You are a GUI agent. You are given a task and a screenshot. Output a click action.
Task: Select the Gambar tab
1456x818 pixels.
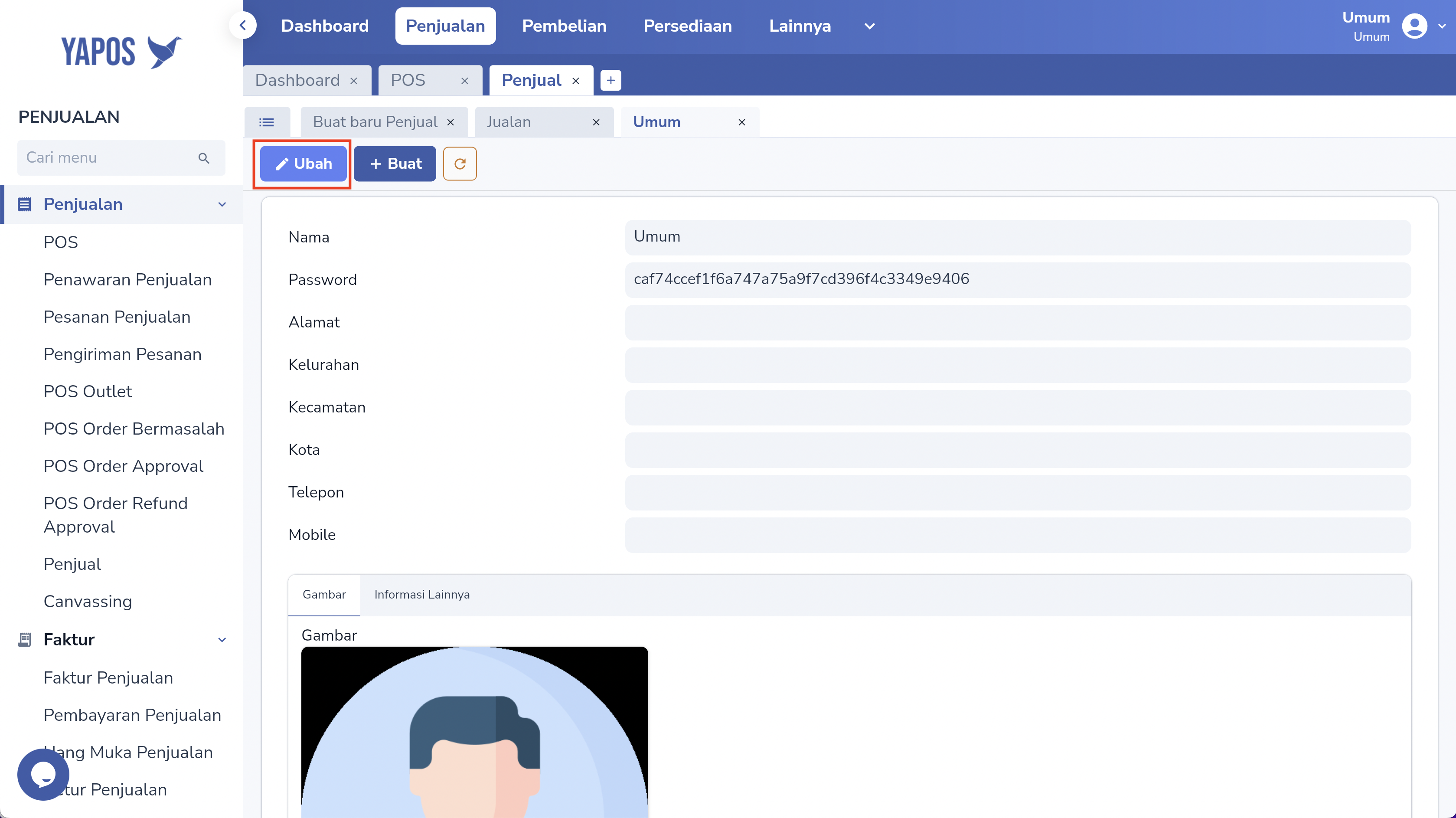(x=324, y=595)
